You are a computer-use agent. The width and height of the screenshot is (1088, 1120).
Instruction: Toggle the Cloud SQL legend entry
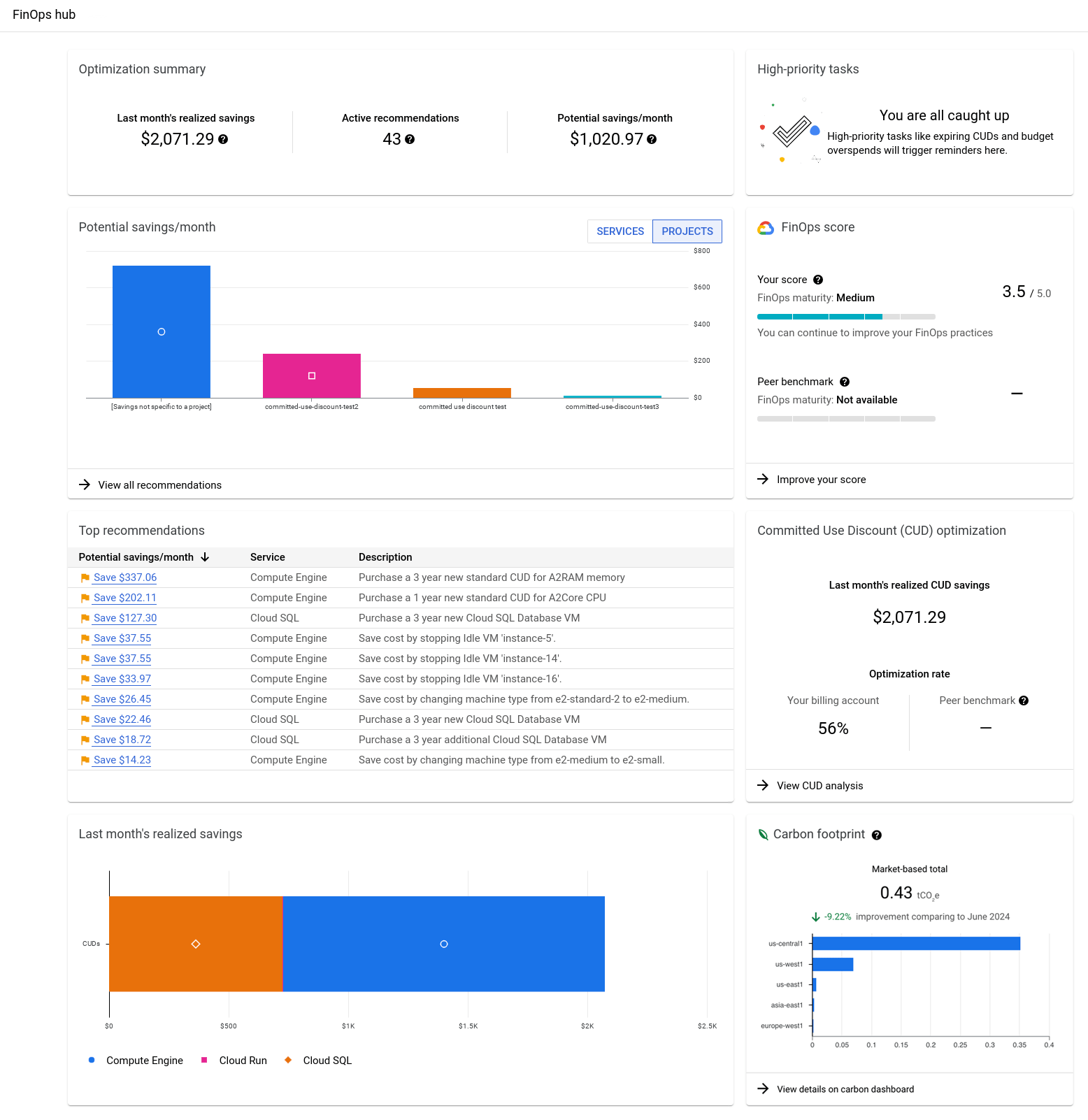point(318,1061)
